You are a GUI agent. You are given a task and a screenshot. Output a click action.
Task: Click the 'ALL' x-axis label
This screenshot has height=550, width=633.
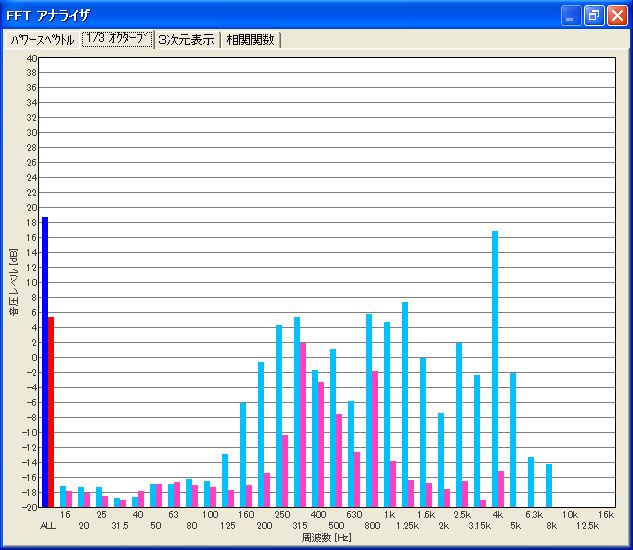(48, 526)
